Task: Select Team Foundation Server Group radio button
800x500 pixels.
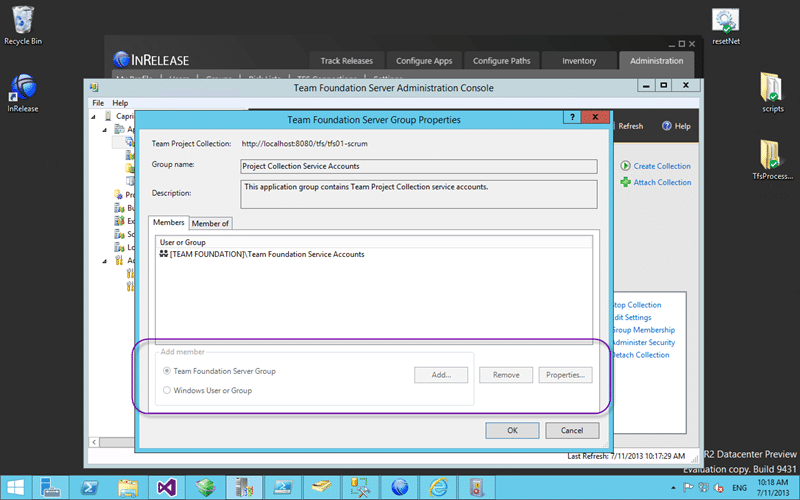Action: pyautogui.click(x=166, y=371)
